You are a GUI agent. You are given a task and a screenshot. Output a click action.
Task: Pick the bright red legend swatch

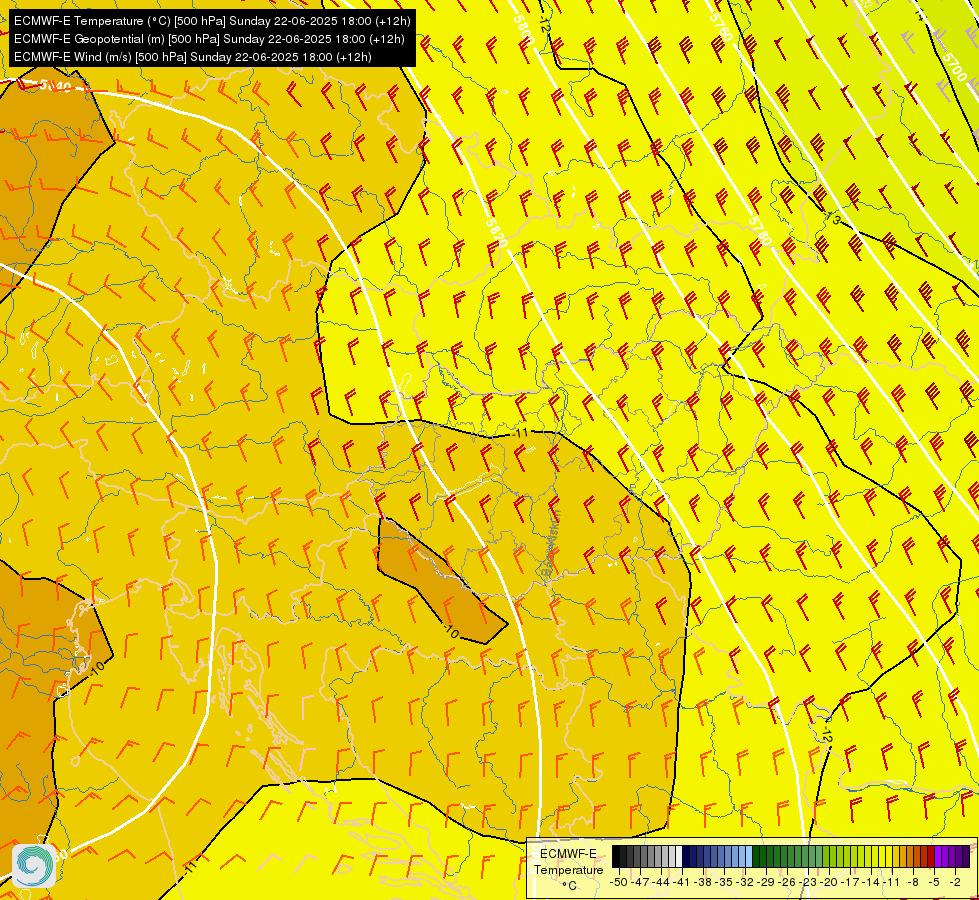coord(931,856)
